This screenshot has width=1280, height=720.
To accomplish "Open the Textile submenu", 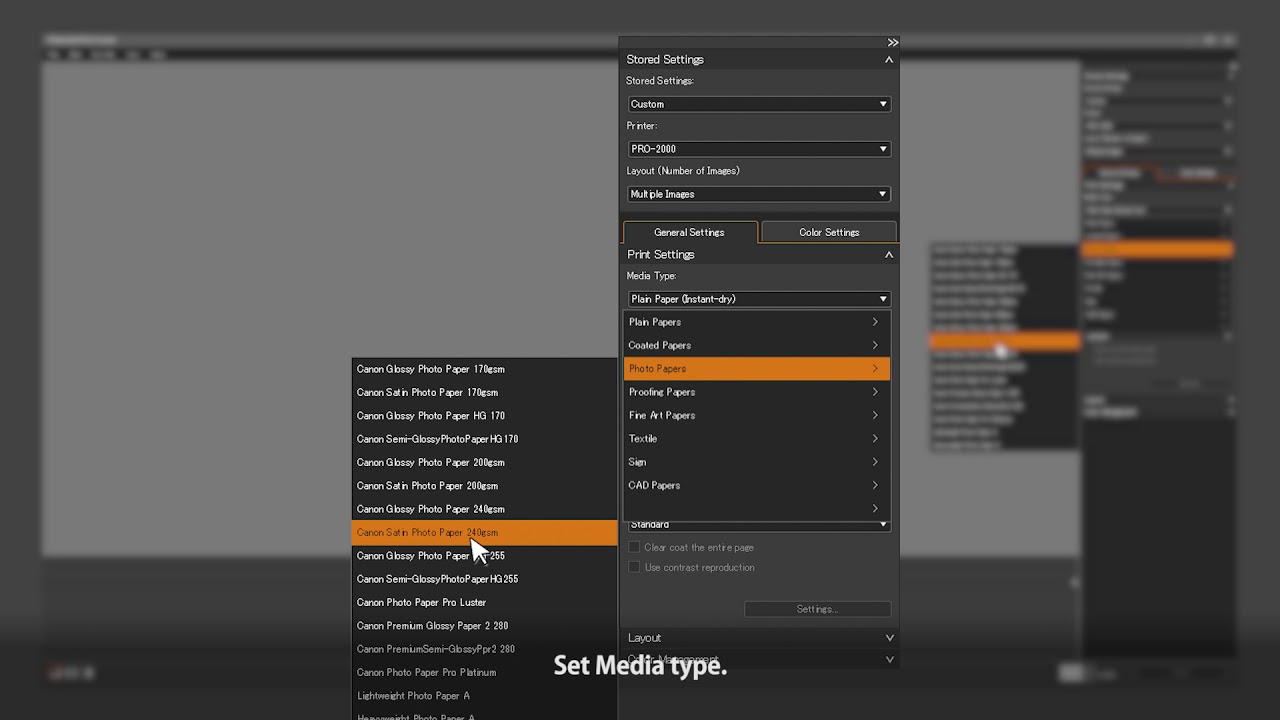I will (756, 439).
